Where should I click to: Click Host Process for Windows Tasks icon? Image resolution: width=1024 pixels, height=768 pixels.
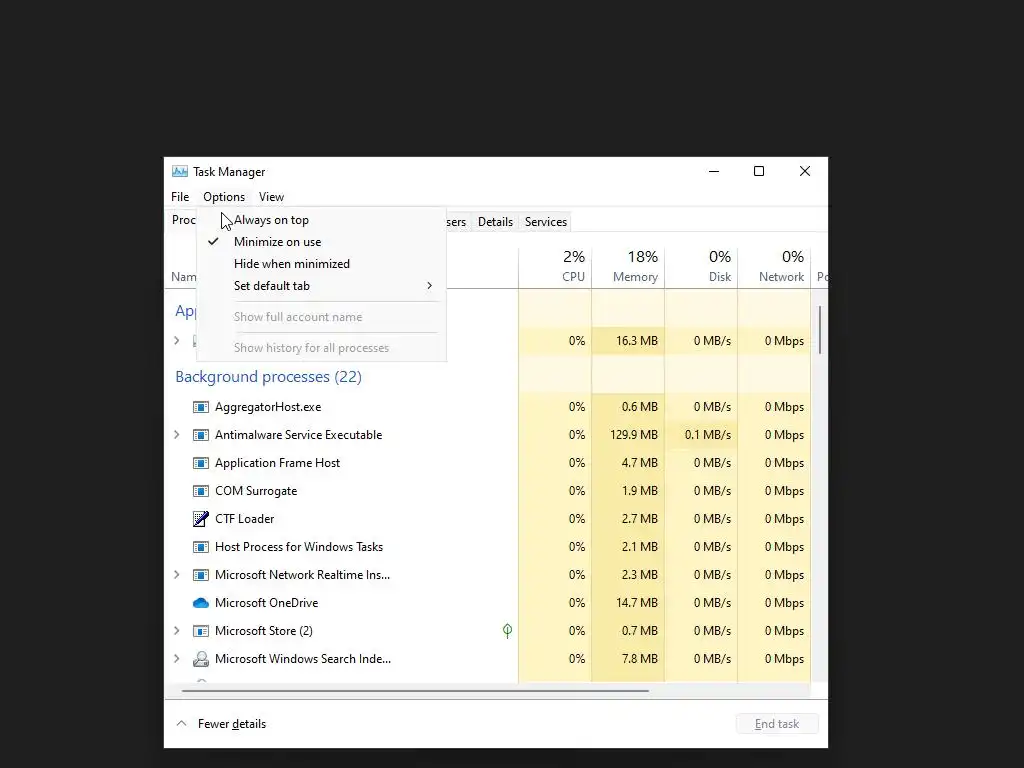200,547
